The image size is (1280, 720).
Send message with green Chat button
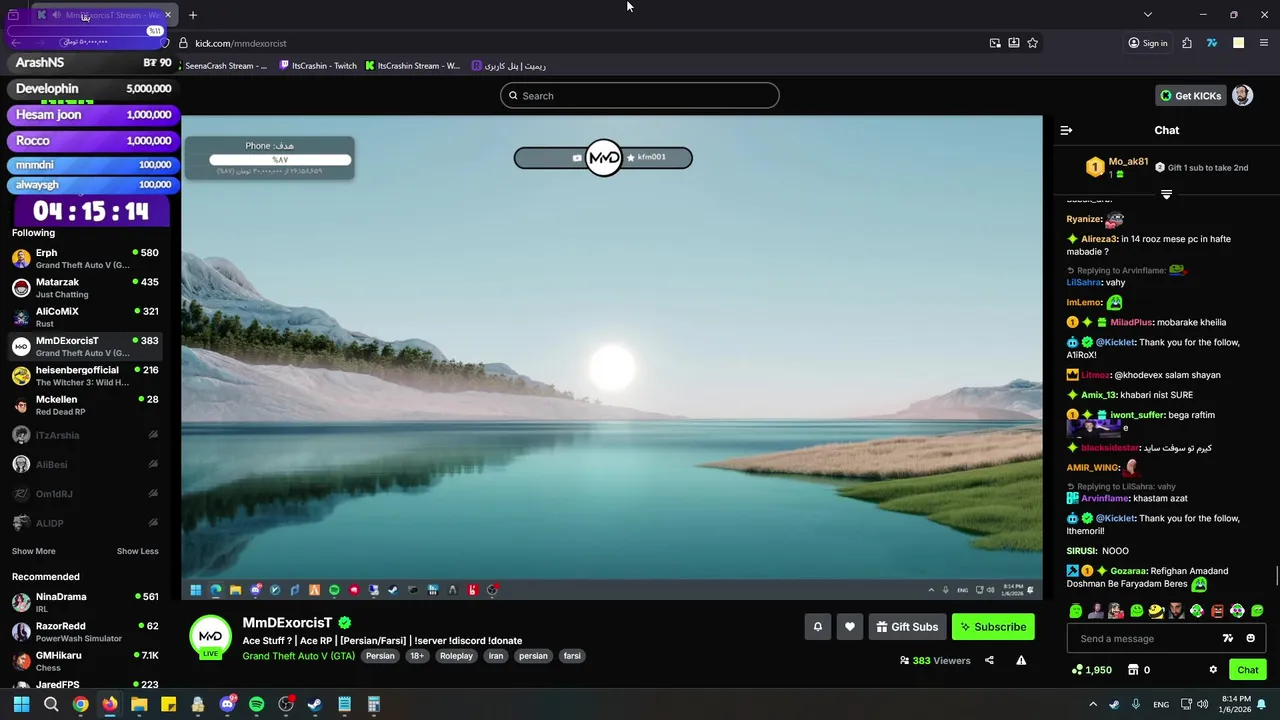pos(1248,670)
